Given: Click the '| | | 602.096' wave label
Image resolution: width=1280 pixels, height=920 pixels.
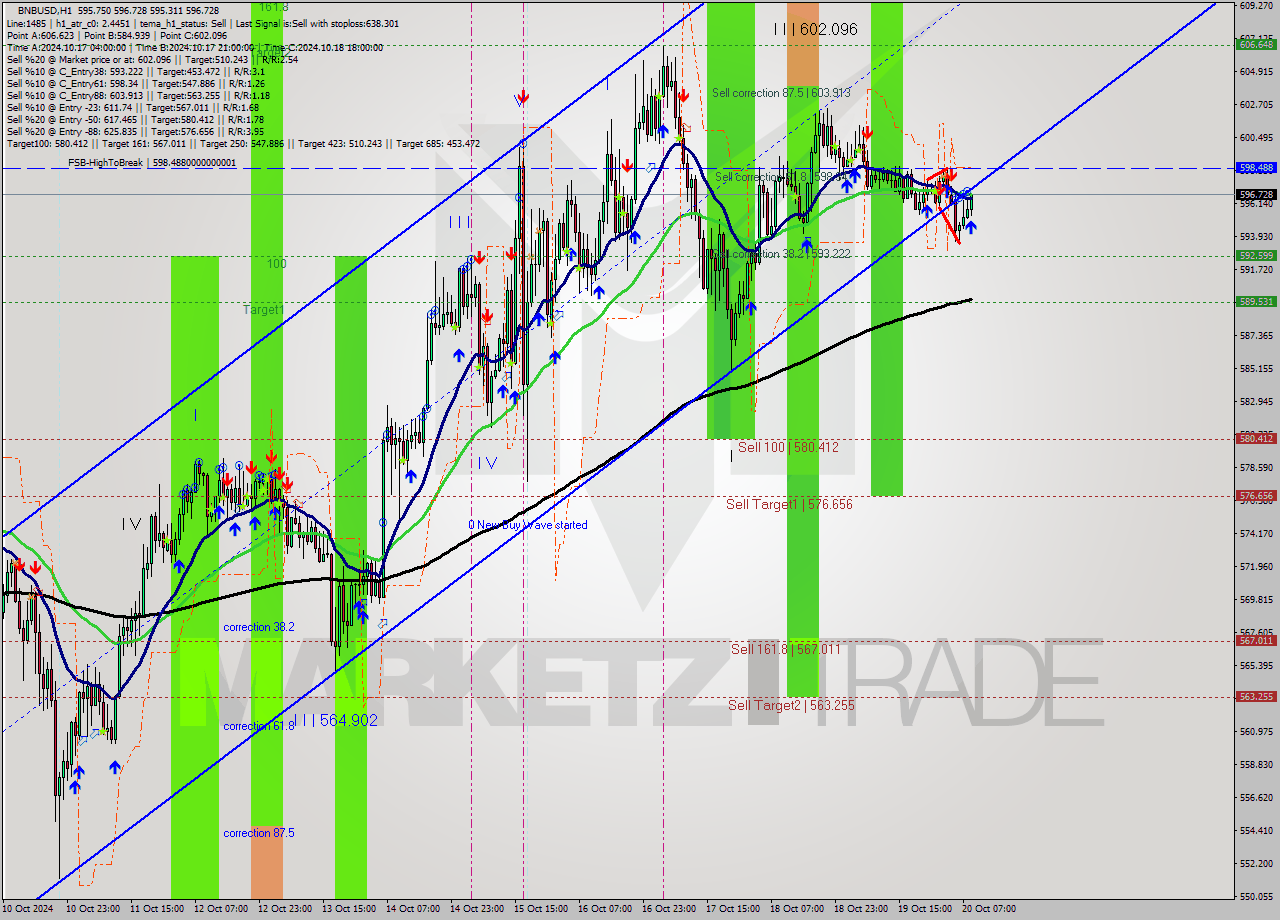Looking at the screenshot, I should pyautogui.click(x=815, y=29).
